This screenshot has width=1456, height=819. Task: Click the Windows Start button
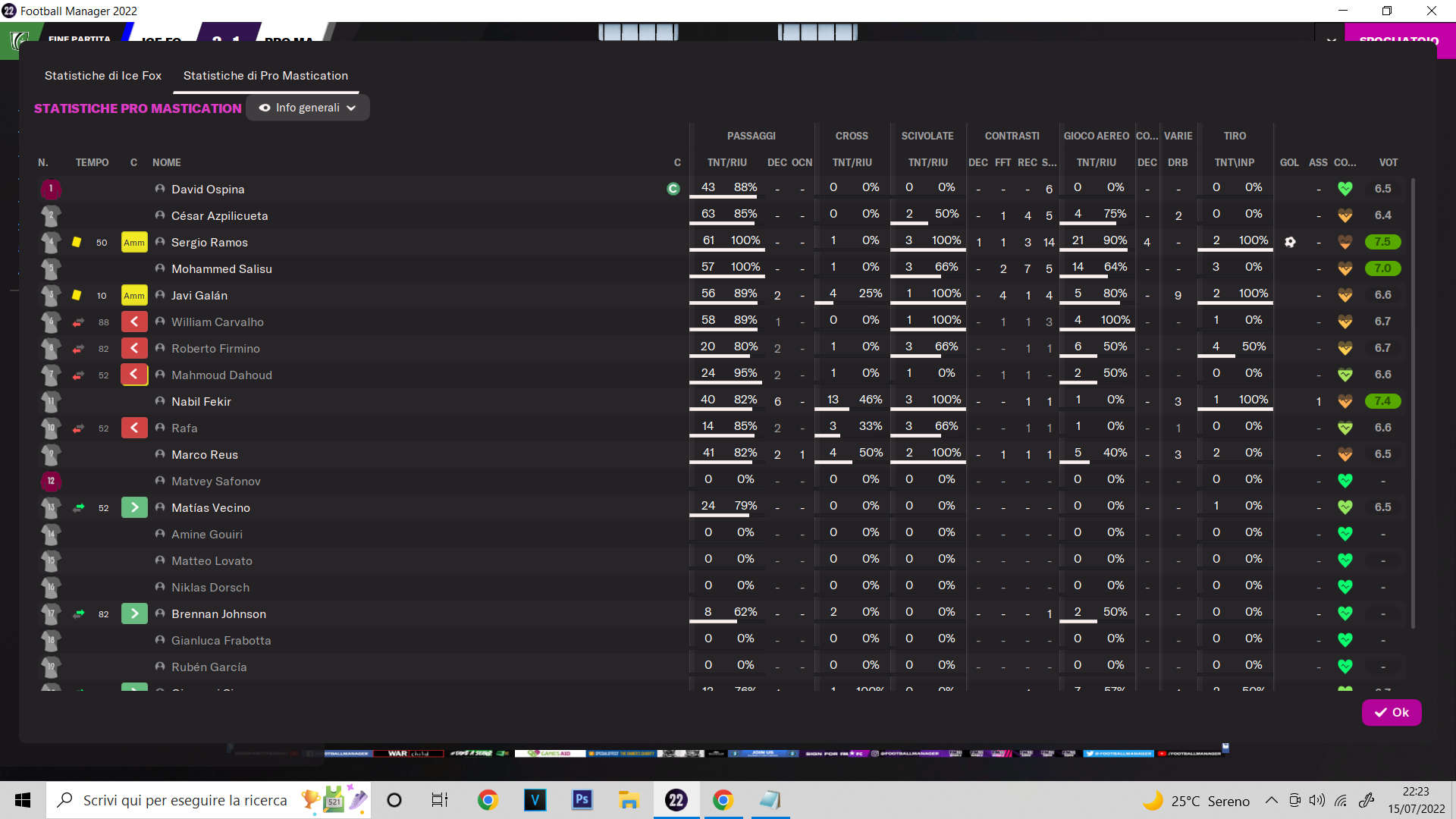click(23, 800)
